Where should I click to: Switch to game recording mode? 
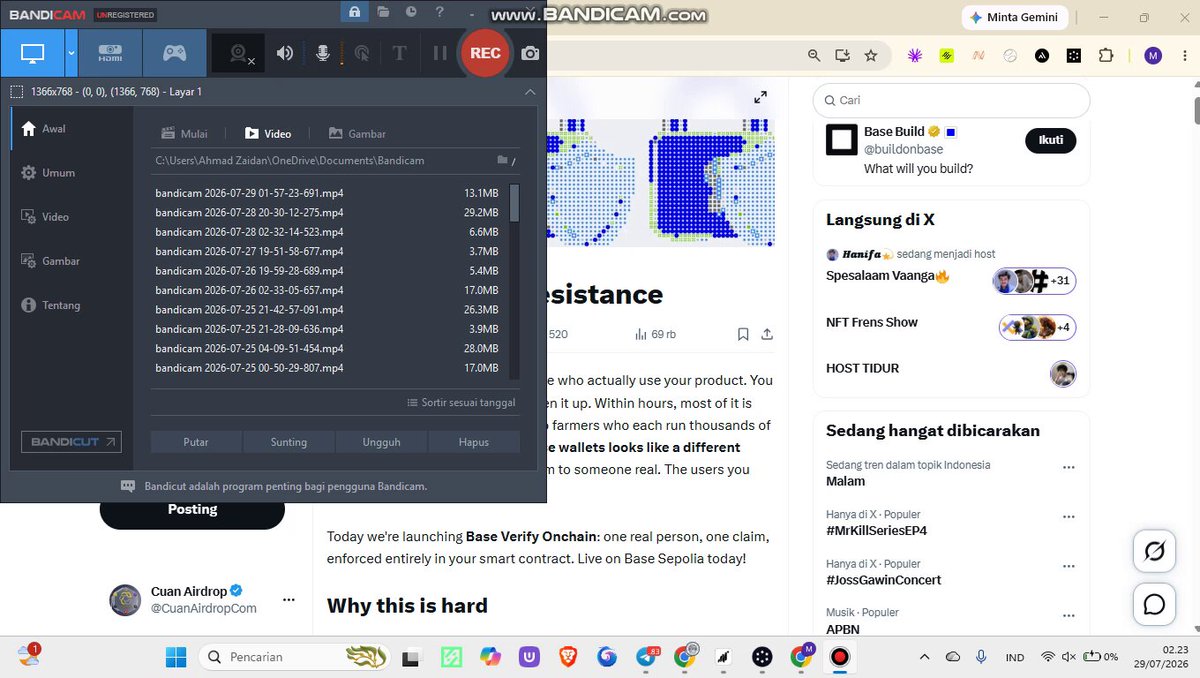pyautogui.click(x=175, y=53)
